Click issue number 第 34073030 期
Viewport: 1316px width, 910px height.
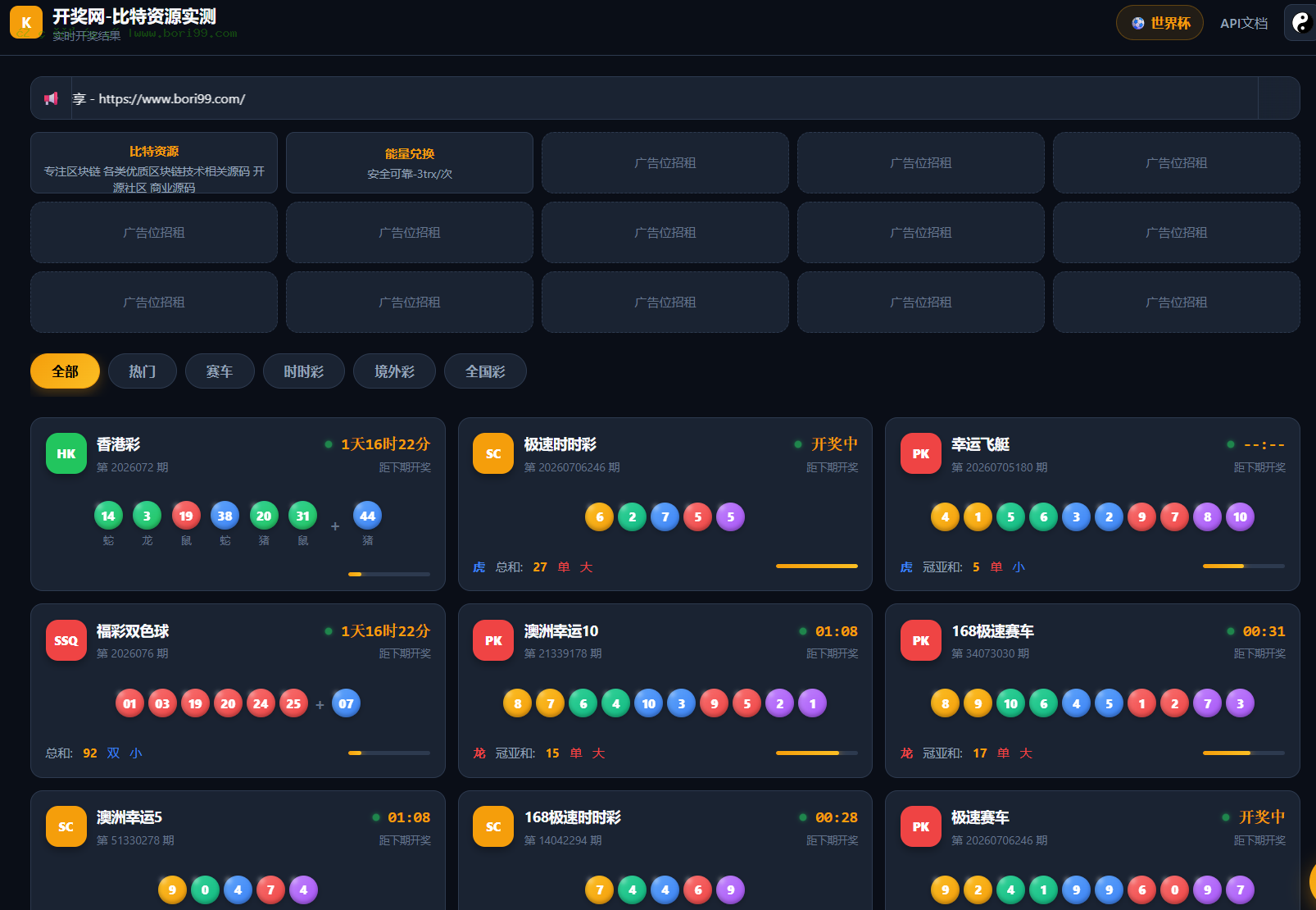coord(991,653)
